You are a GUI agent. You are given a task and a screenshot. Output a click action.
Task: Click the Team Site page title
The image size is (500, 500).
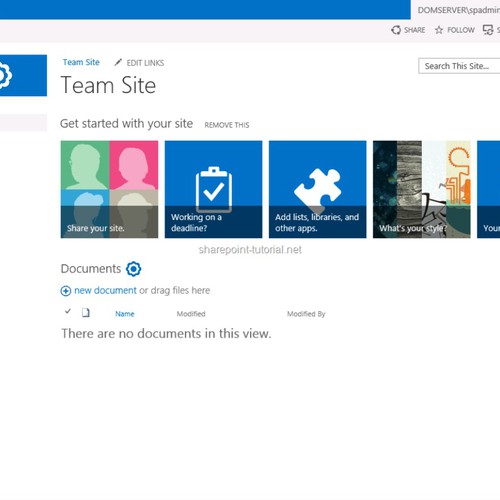point(108,85)
